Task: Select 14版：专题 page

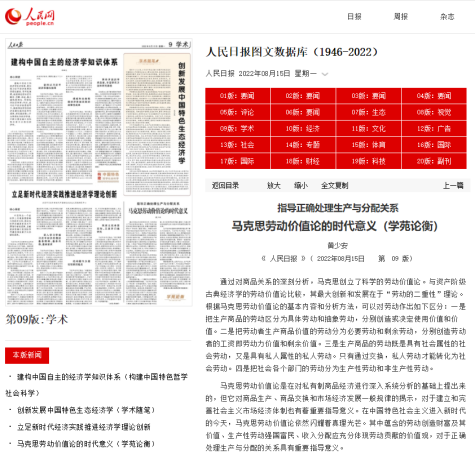Action: [x=303, y=145]
